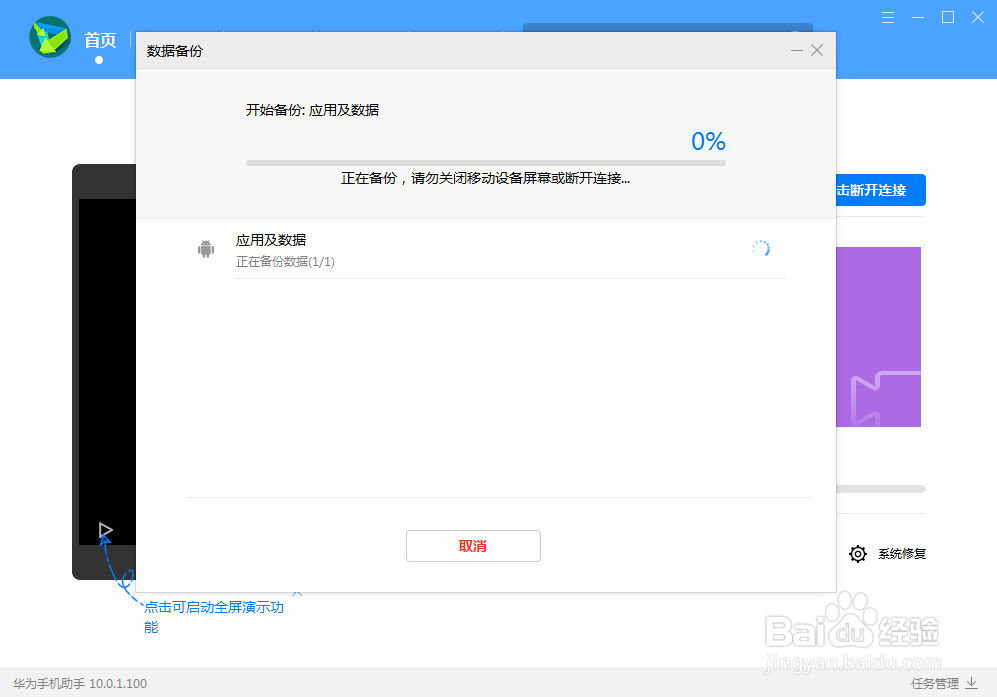Click the 取消 button to cancel backup

pos(473,546)
